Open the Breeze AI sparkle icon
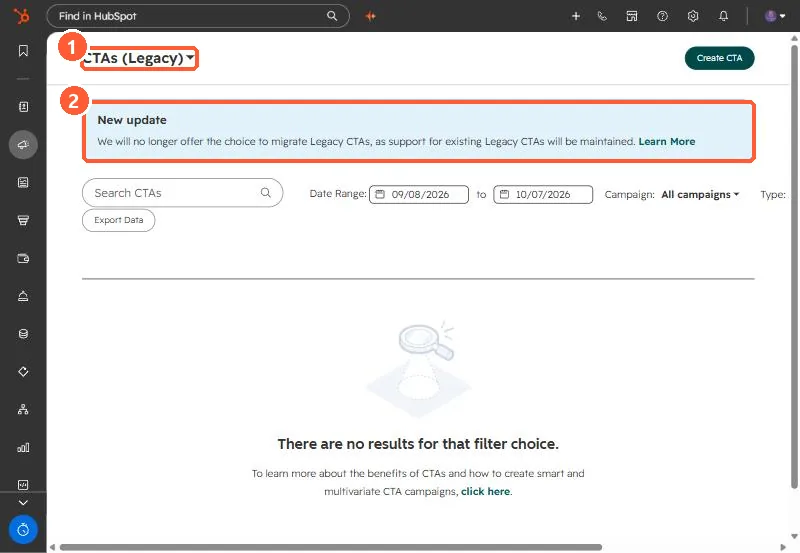Viewport: 800px width, 553px height. coord(371,16)
